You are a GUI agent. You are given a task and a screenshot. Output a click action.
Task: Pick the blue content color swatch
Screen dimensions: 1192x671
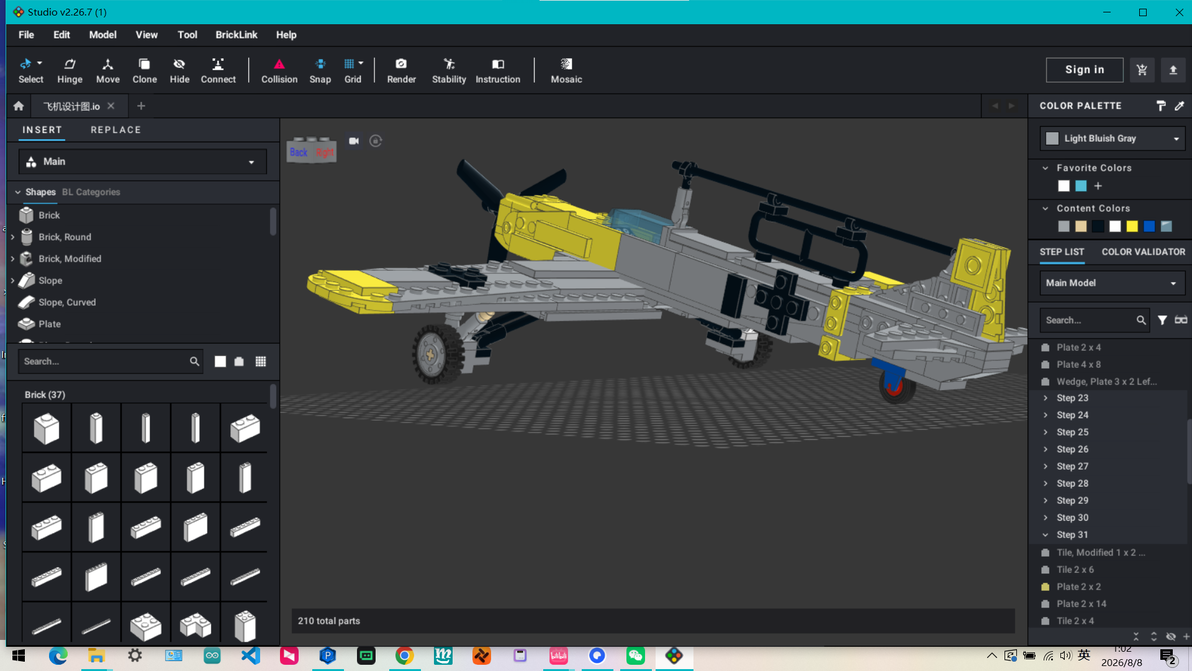pyautogui.click(x=1149, y=226)
